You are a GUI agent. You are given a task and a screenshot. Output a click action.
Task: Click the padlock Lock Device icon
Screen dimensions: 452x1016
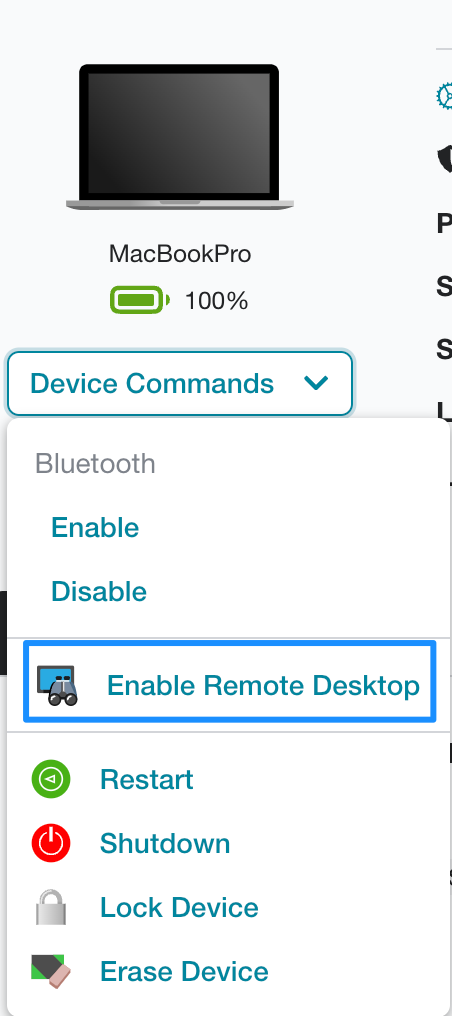click(x=51, y=907)
